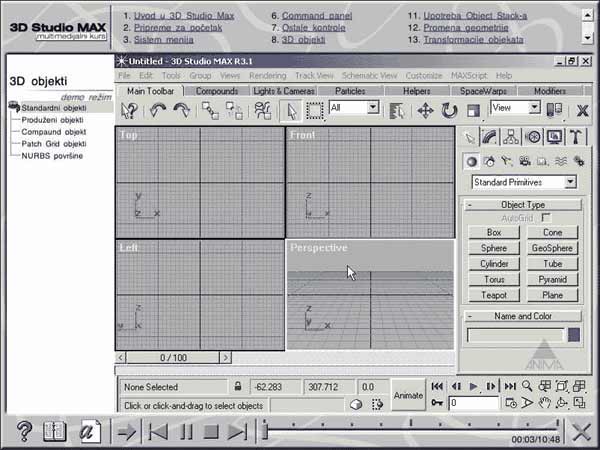Image resolution: width=600 pixels, height=450 pixels.
Task: Select the Space Warps category icon
Action: pos(561,161)
